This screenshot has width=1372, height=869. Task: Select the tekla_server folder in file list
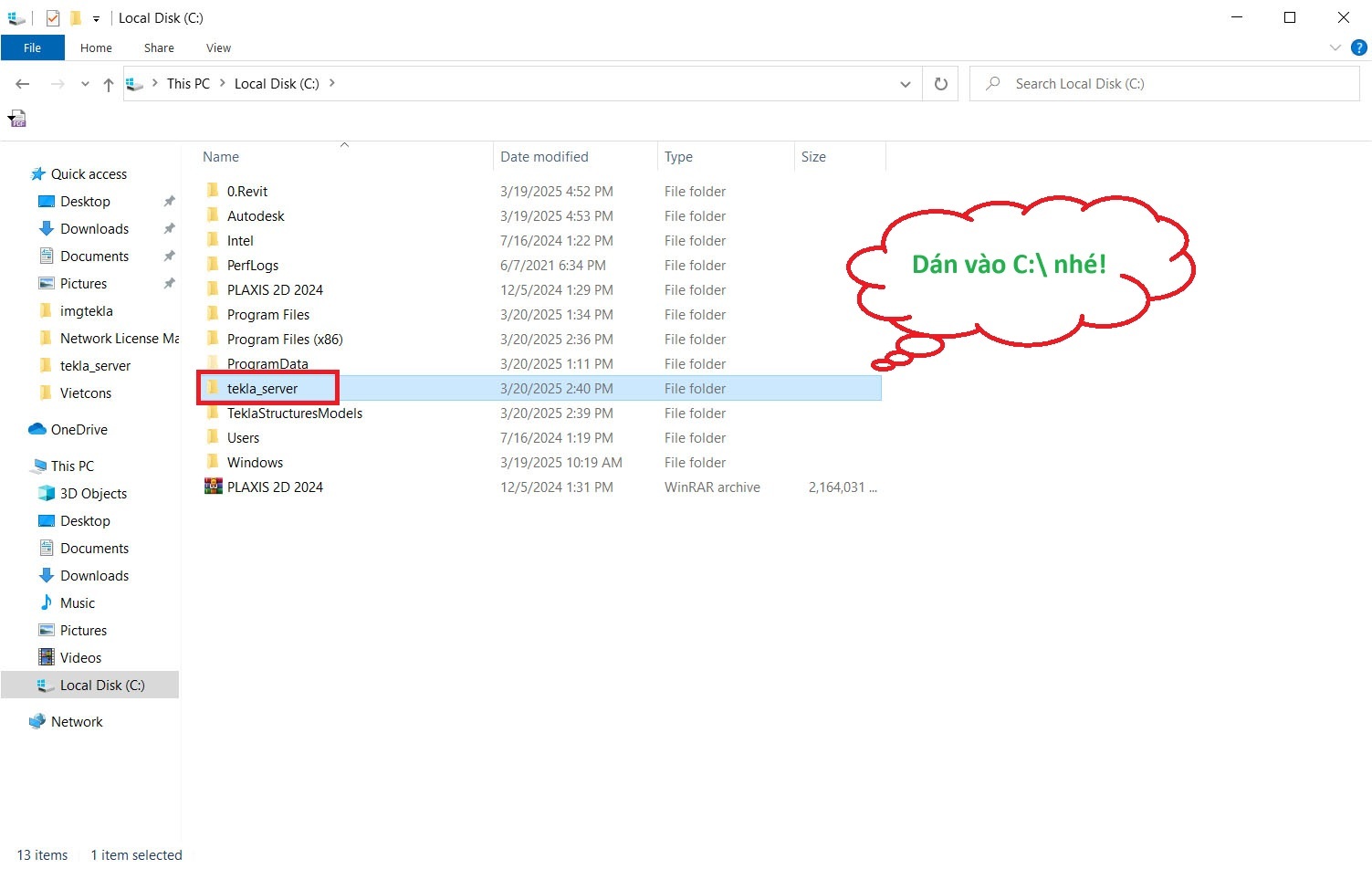click(263, 389)
